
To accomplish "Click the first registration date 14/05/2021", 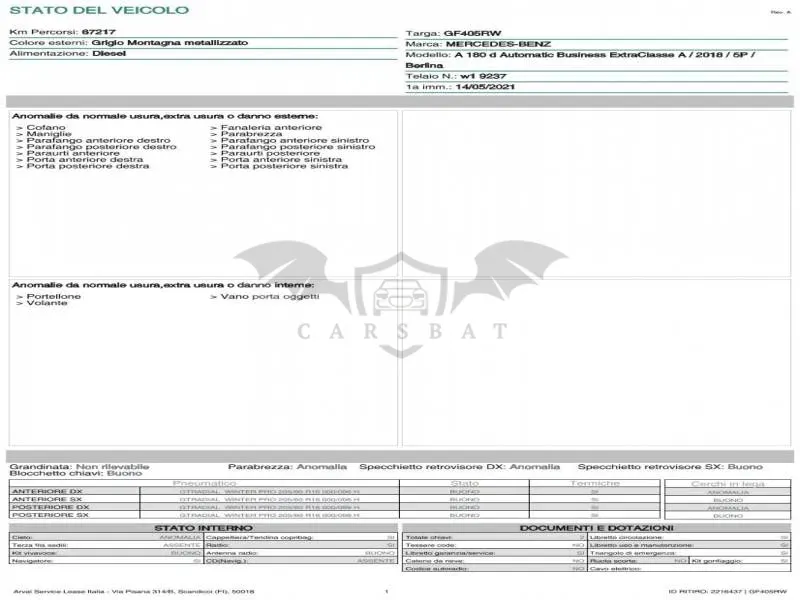I will [485, 87].
